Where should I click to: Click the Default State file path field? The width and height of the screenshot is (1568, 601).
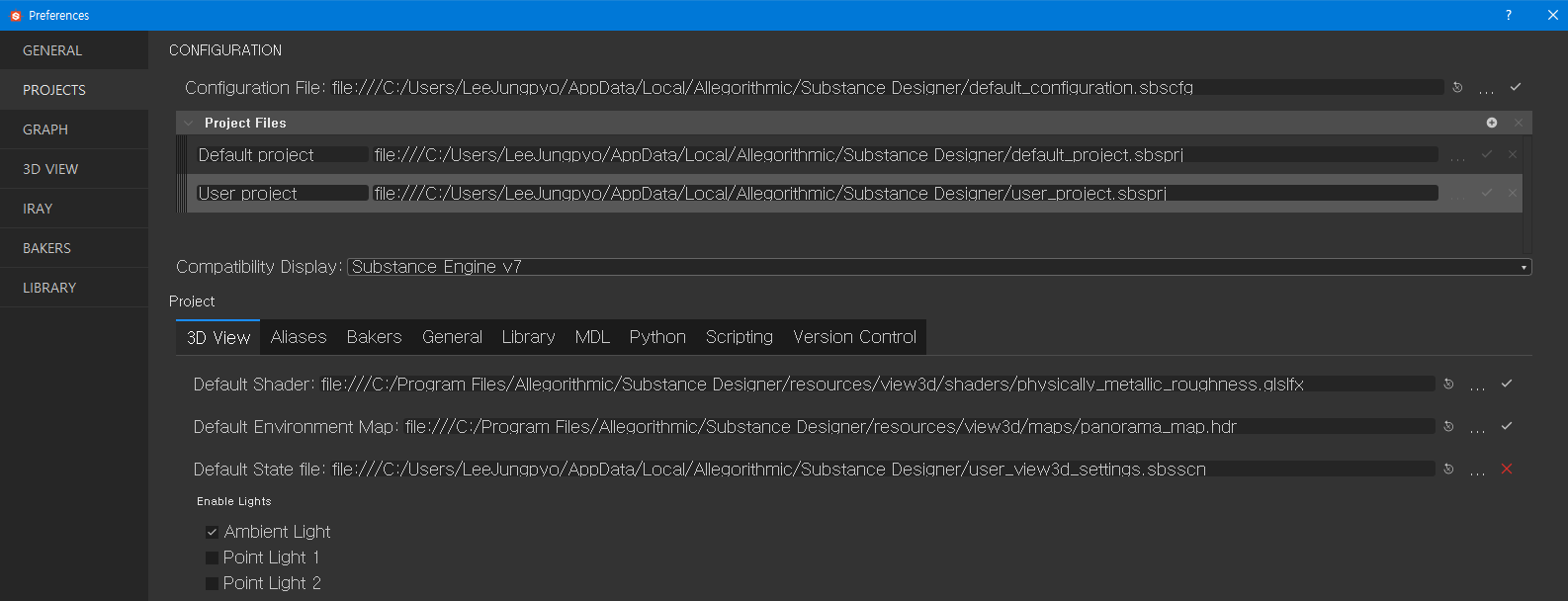[x=883, y=469]
